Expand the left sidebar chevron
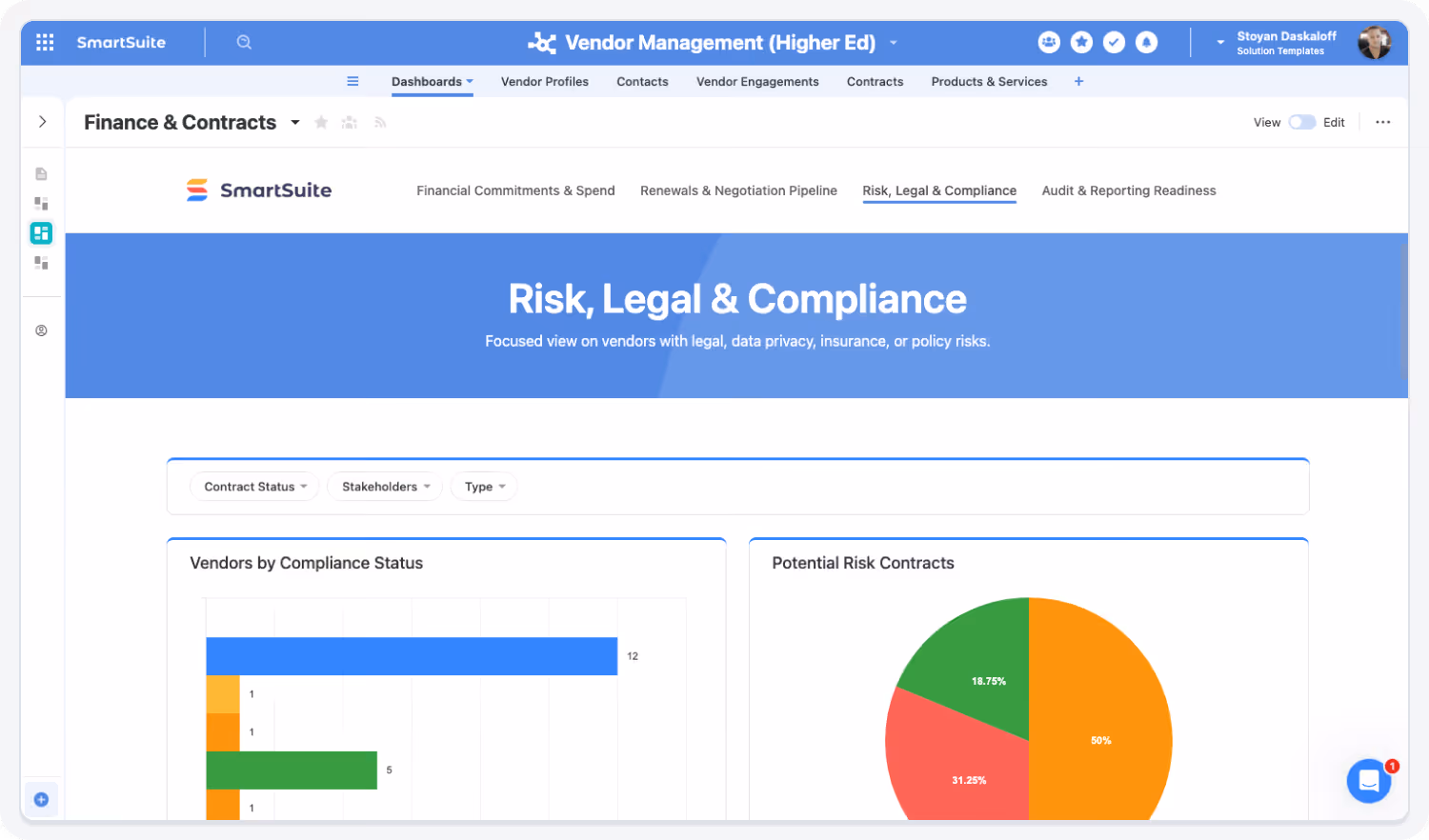 pyautogui.click(x=42, y=121)
